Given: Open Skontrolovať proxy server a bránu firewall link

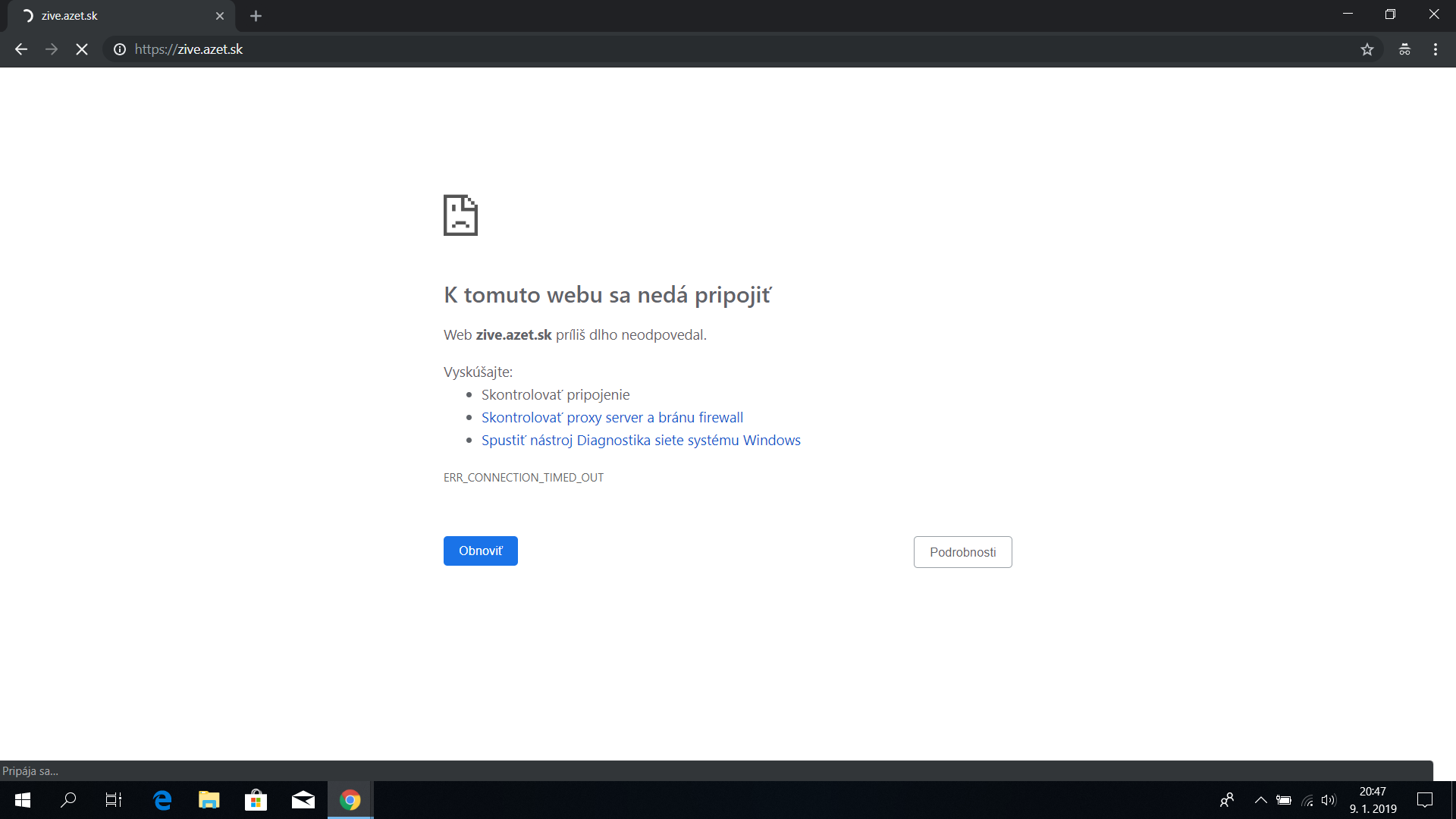Looking at the screenshot, I should click(x=612, y=417).
